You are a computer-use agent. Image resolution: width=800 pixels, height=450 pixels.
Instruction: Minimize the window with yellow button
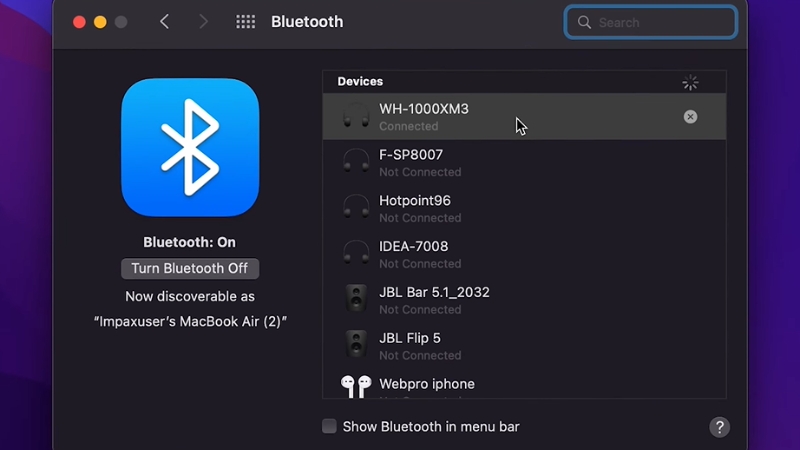coord(100,22)
